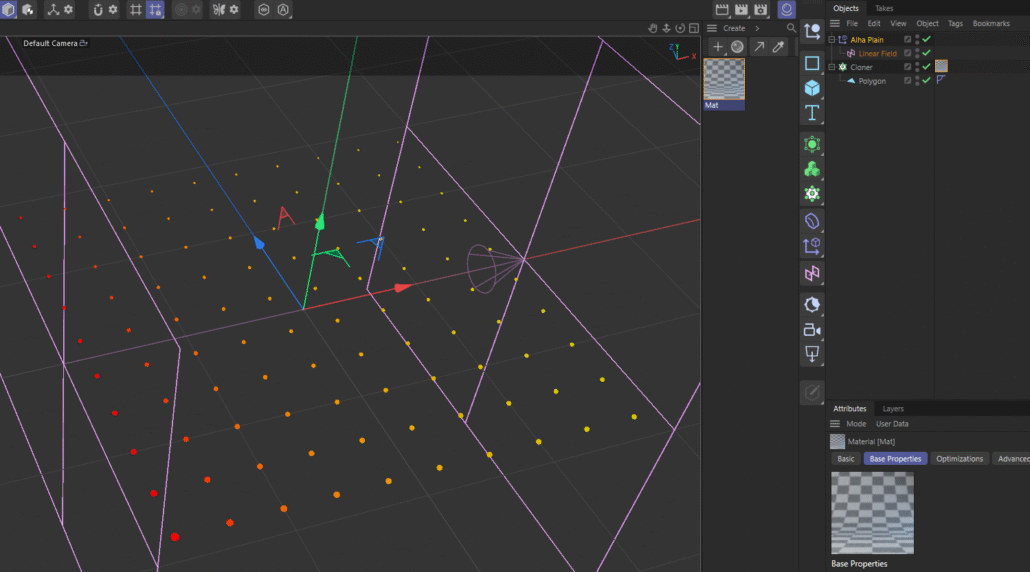The image size is (1030, 572).
Task: Open the Tags menu in Objects panel
Action: coord(955,23)
